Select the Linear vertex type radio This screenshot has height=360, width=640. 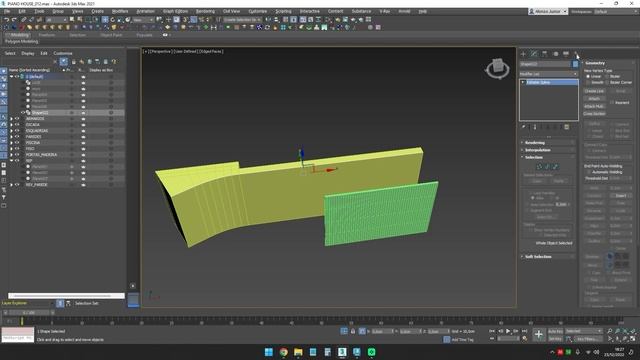(x=588, y=76)
